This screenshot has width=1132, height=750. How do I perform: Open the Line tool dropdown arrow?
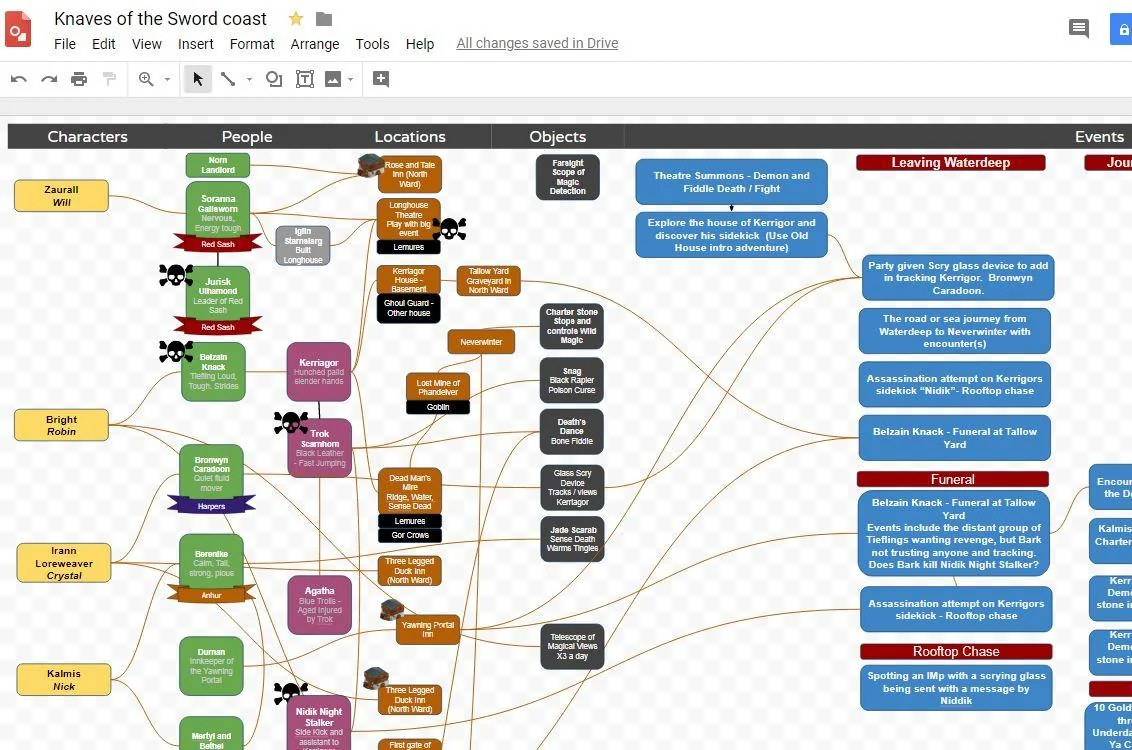click(249, 79)
